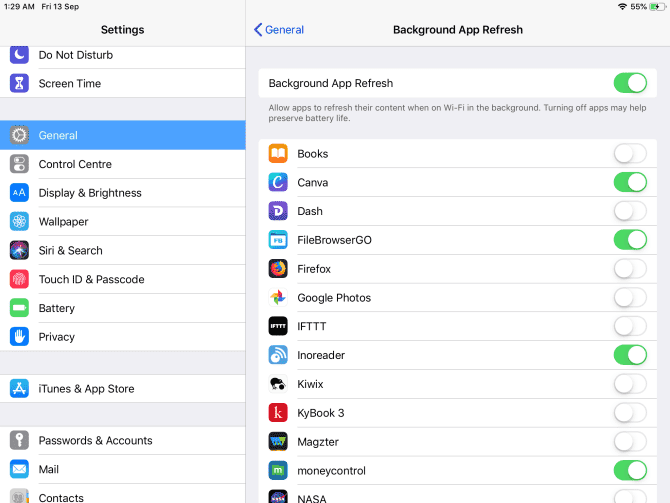The width and height of the screenshot is (670, 503).
Task: Open Mail settings
Action: click(x=123, y=469)
